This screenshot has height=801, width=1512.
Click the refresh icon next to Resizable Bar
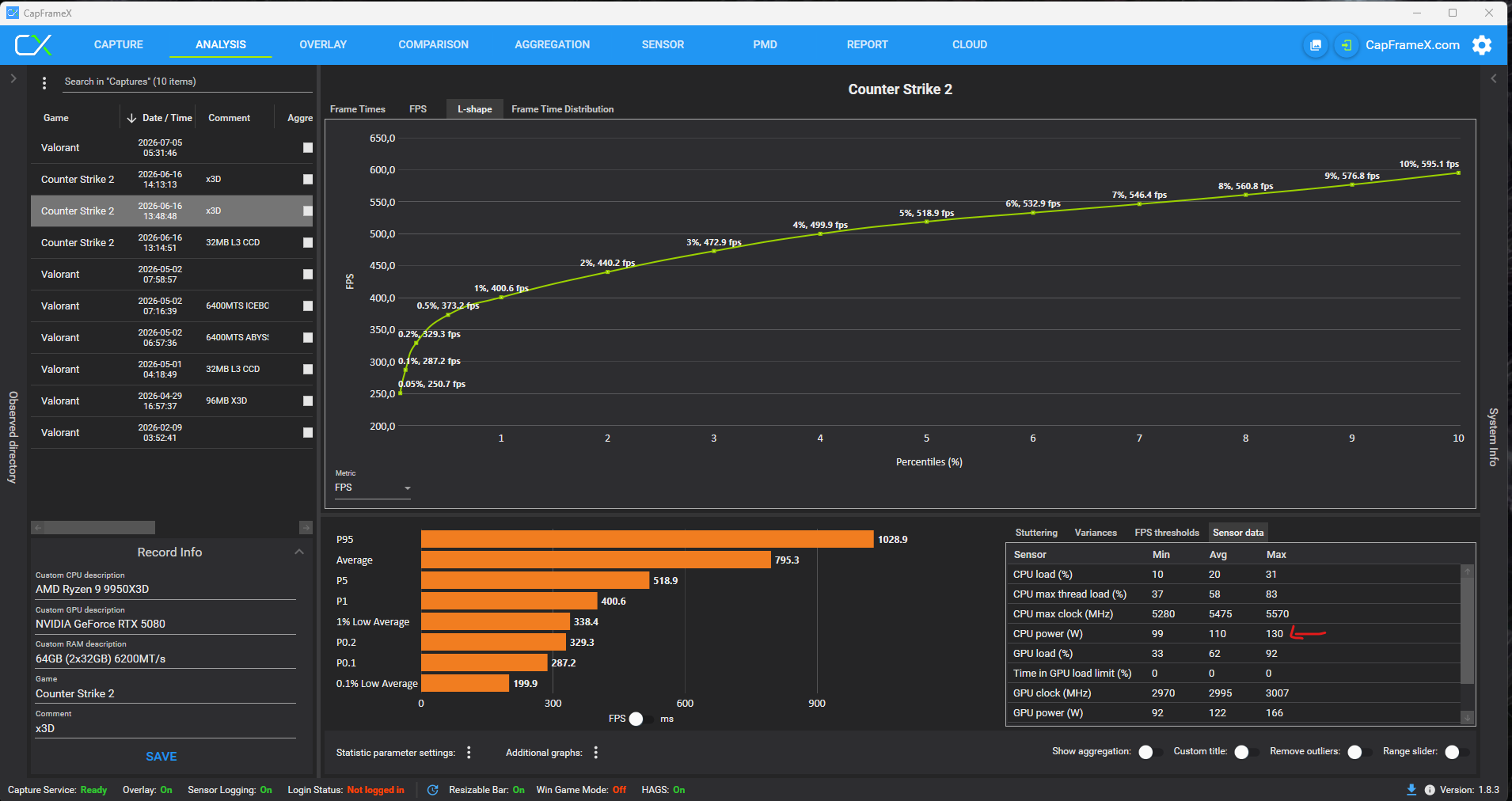click(x=432, y=790)
